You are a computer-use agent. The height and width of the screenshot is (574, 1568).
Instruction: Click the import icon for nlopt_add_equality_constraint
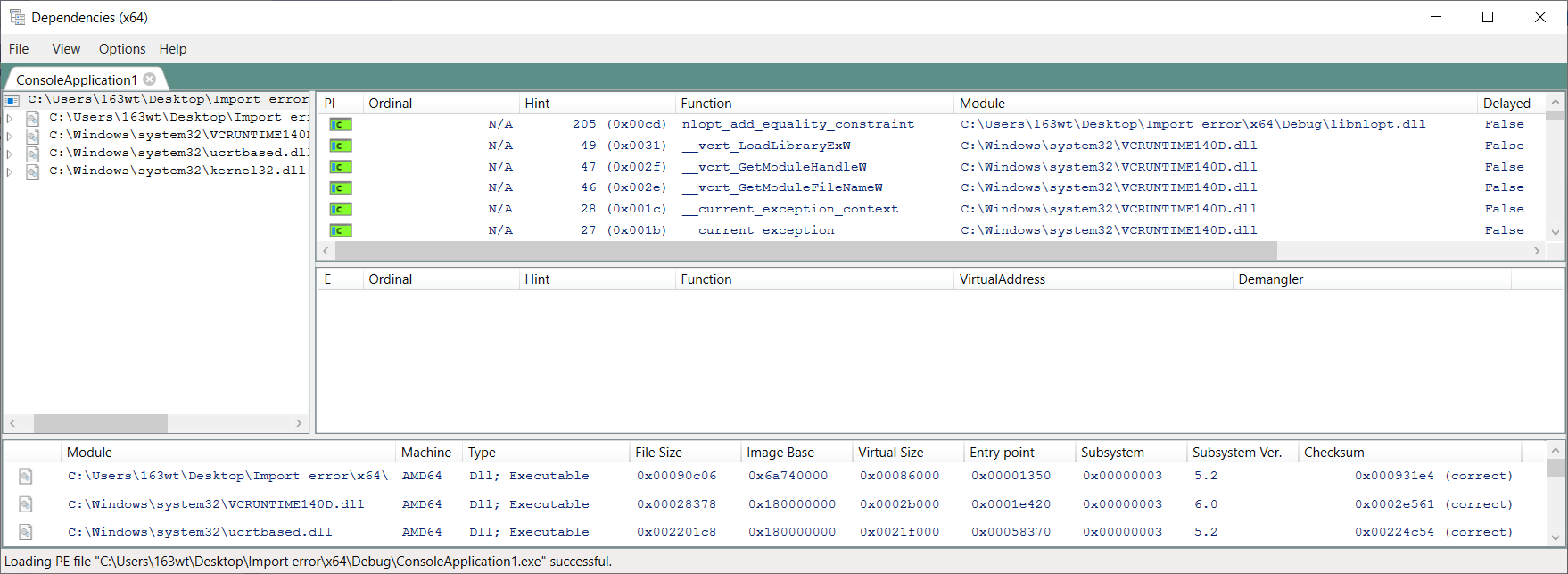(x=341, y=125)
